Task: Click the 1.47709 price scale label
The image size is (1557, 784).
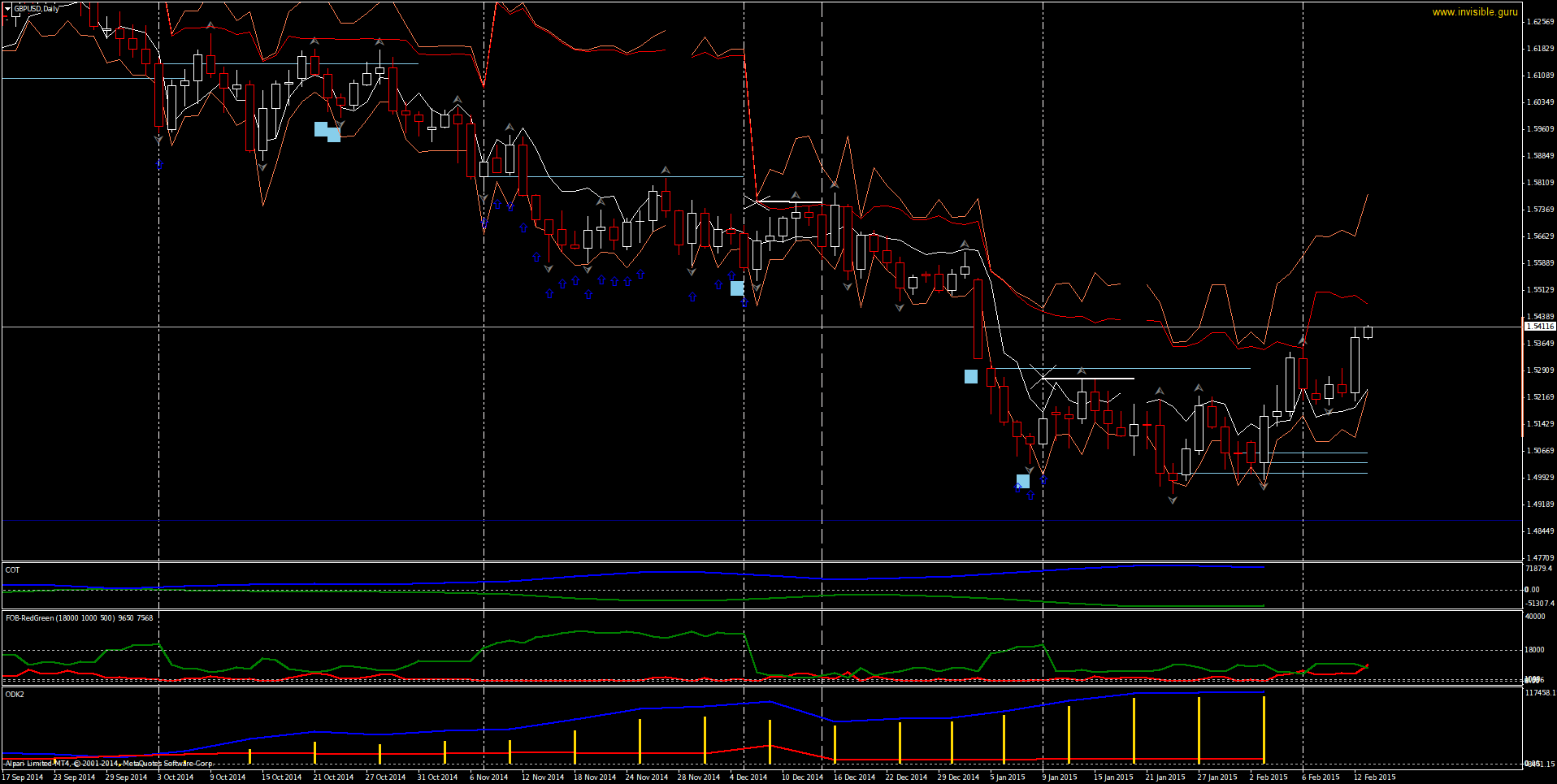Action: coord(1541,558)
